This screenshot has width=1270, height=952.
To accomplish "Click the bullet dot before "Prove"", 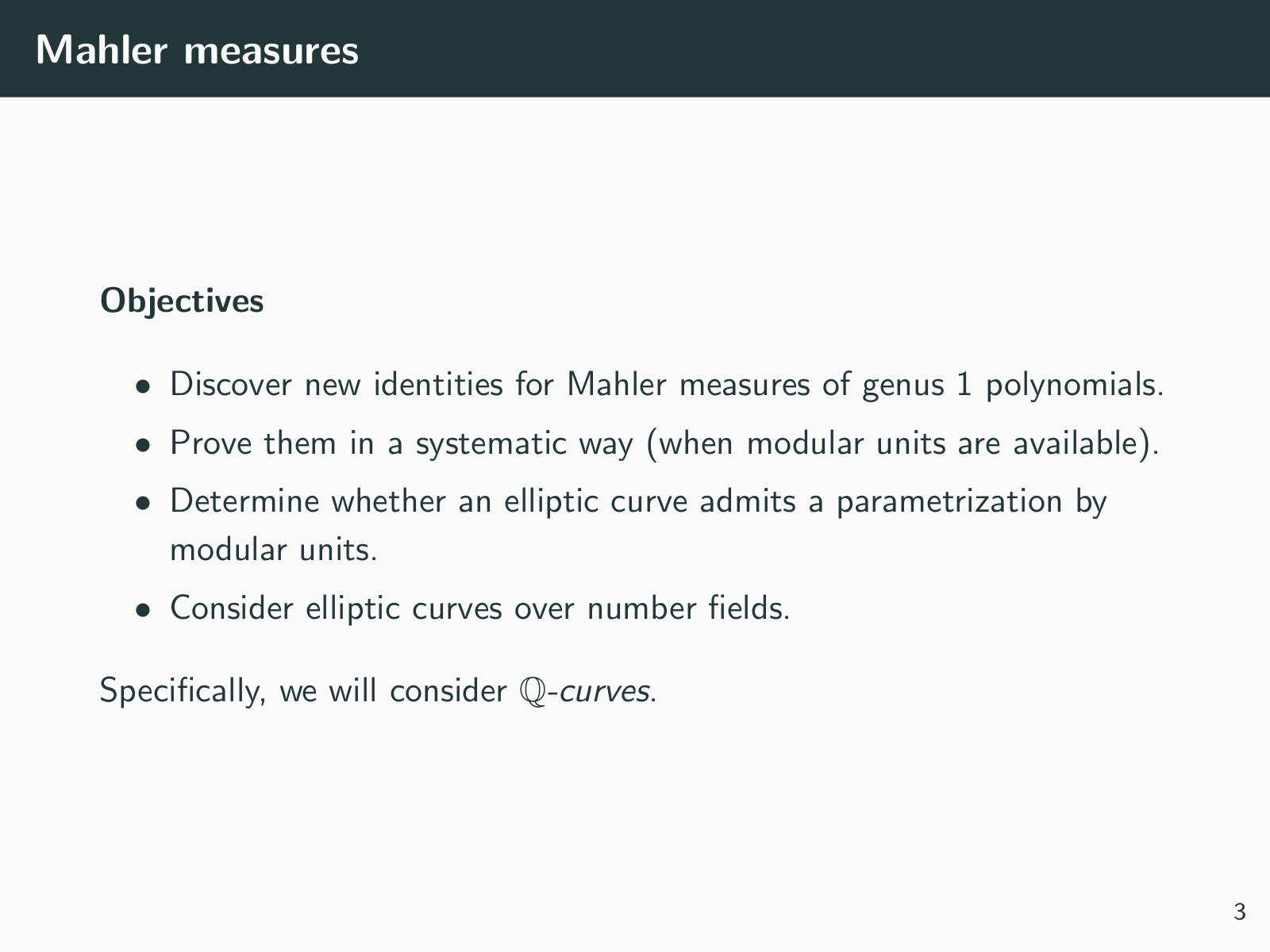I will pyautogui.click(x=143, y=444).
